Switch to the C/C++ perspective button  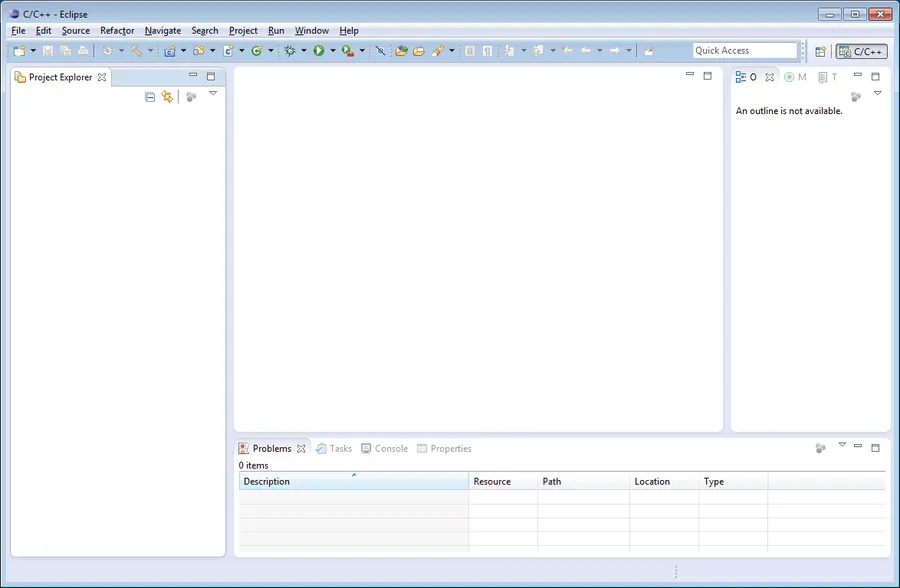861,52
